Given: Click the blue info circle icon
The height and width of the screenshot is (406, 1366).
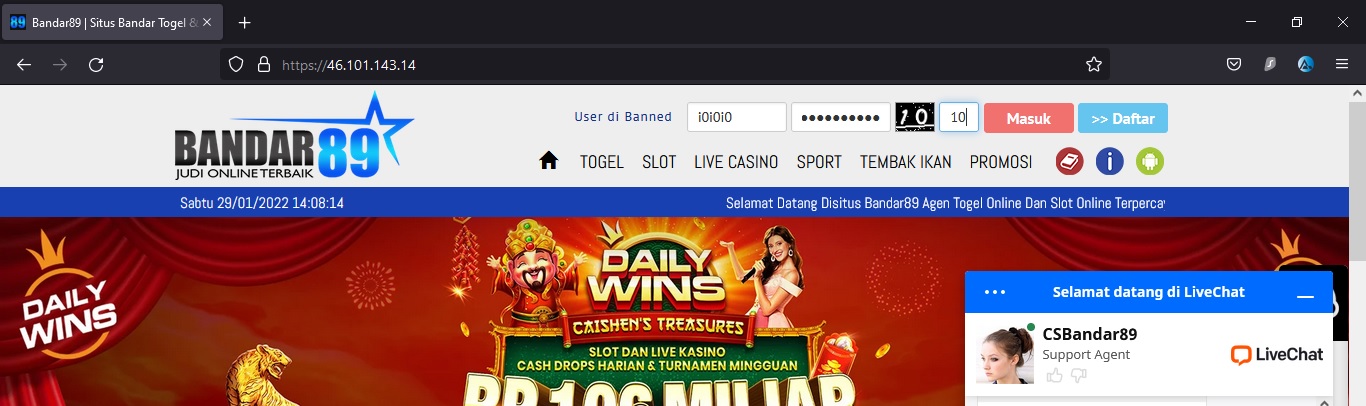Looking at the screenshot, I should 1110,161.
